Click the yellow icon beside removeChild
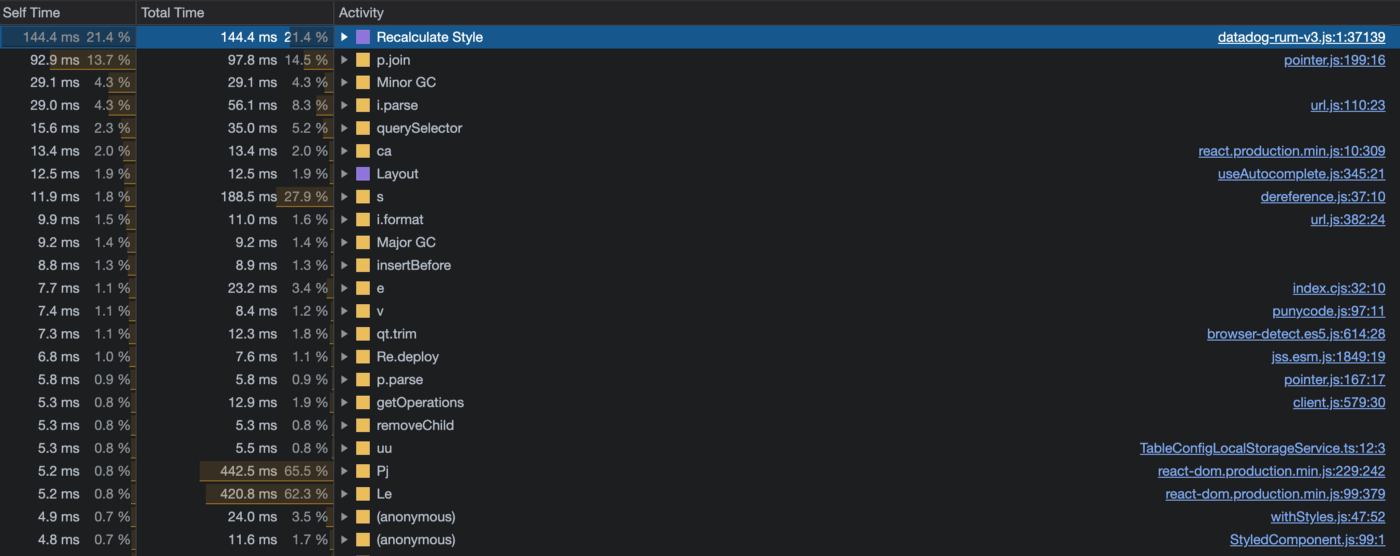 coord(363,426)
